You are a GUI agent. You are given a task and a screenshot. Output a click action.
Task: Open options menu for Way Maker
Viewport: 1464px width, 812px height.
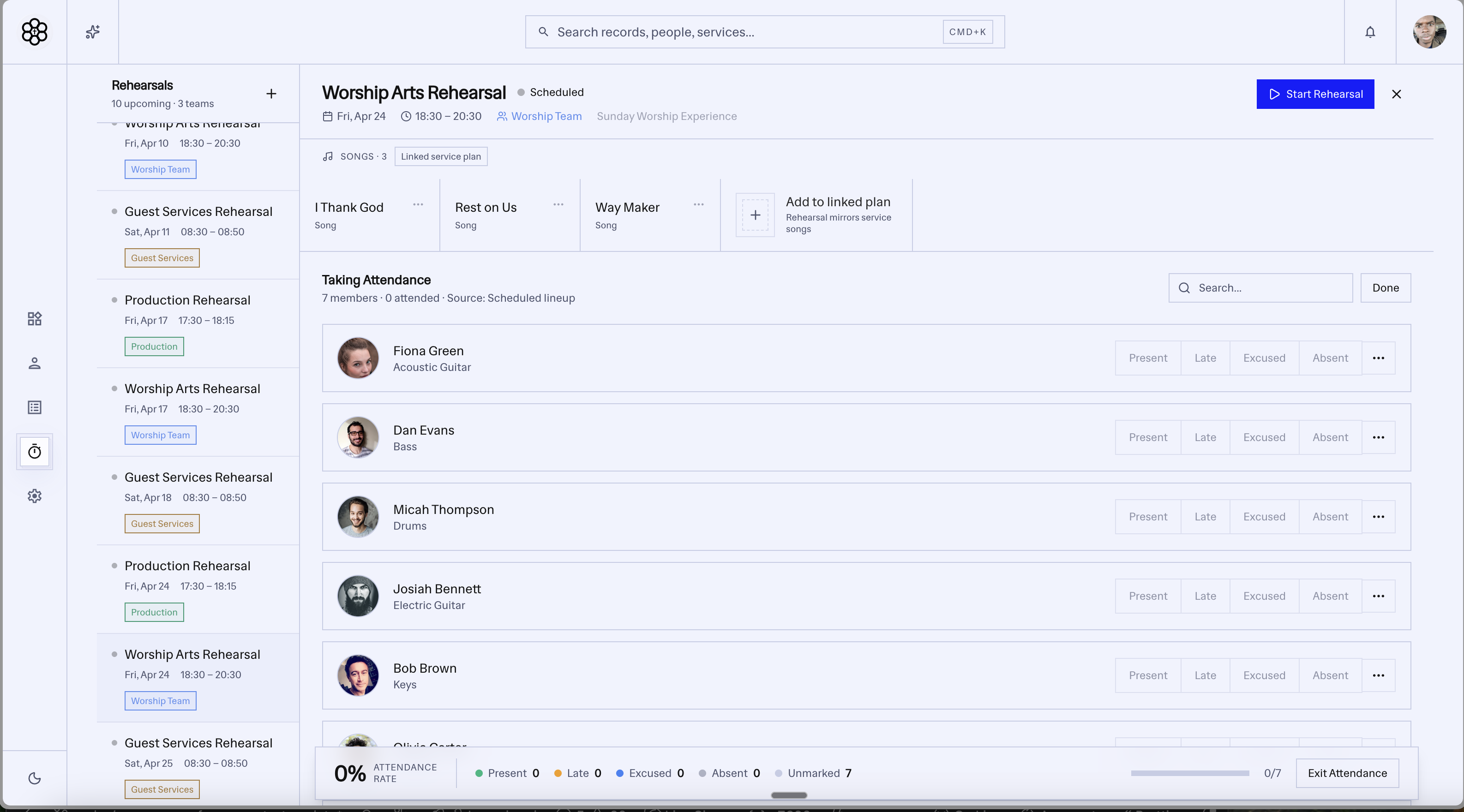tap(698, 204)
